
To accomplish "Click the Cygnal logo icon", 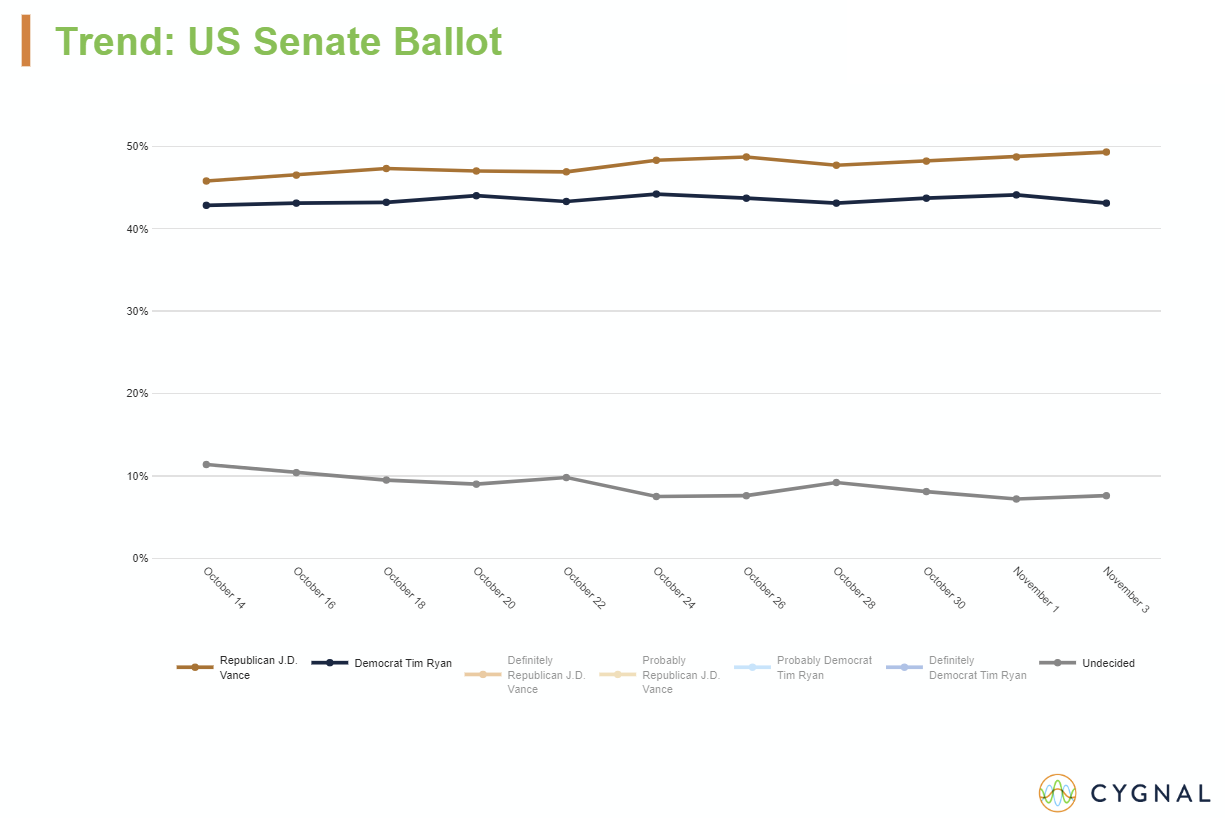I will pos(1057,793).
